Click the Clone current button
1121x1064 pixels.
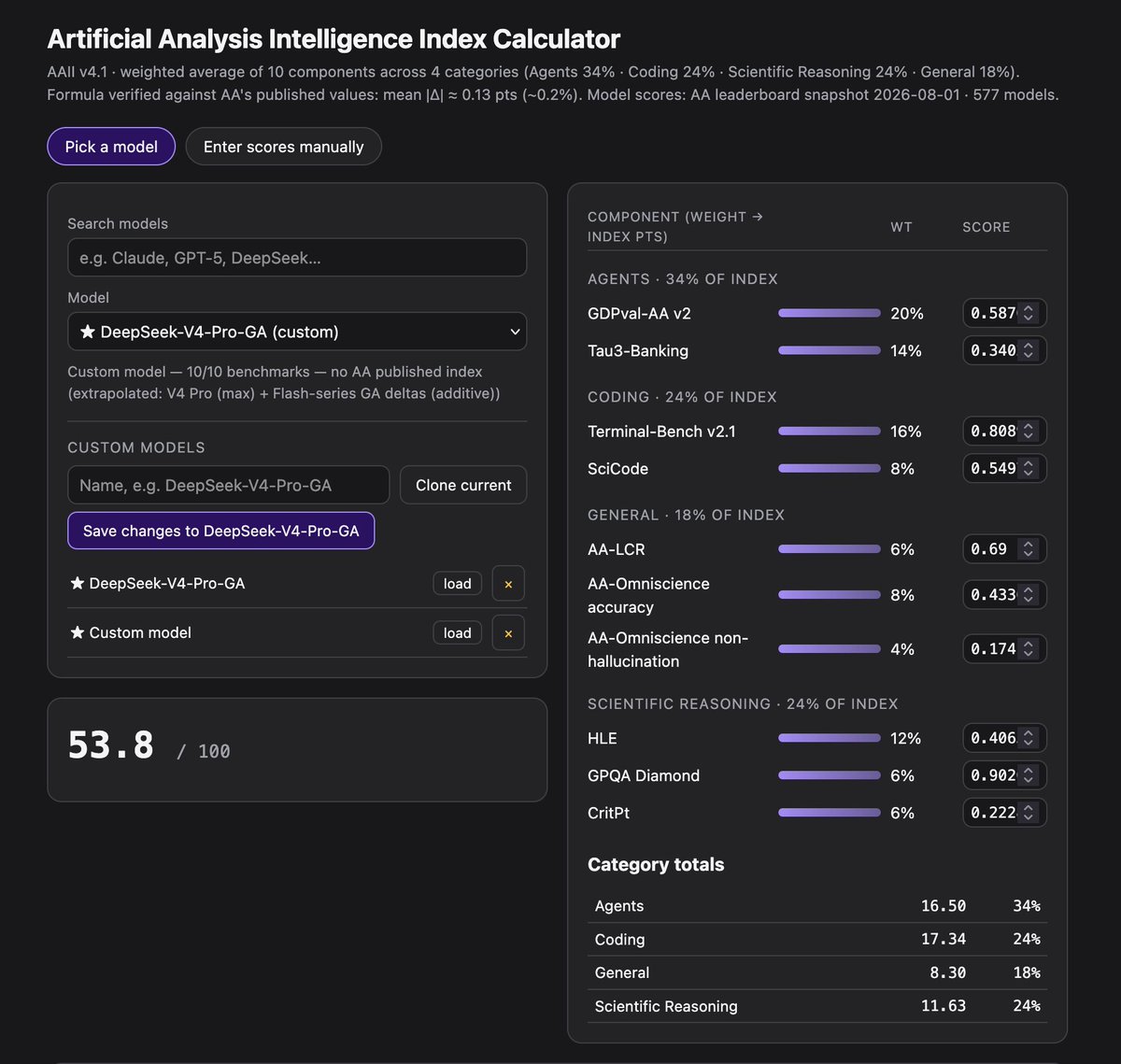(463, 485)
